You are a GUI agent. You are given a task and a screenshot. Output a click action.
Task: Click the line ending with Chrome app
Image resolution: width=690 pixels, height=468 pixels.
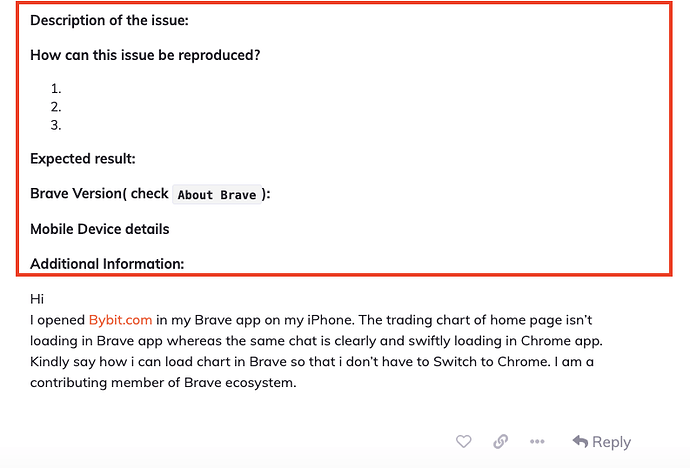tap(316, 341)
